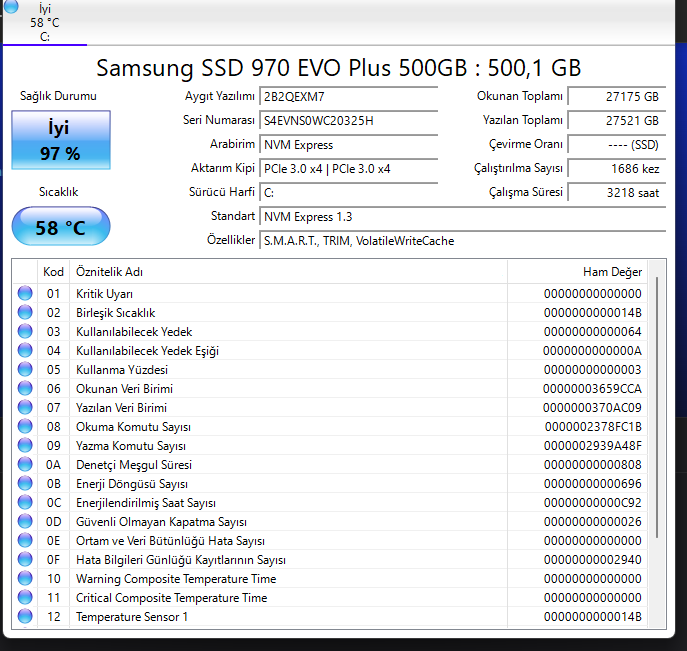
Task: Click status orb for Temperature Sensor 1 row
Action: 25,616
